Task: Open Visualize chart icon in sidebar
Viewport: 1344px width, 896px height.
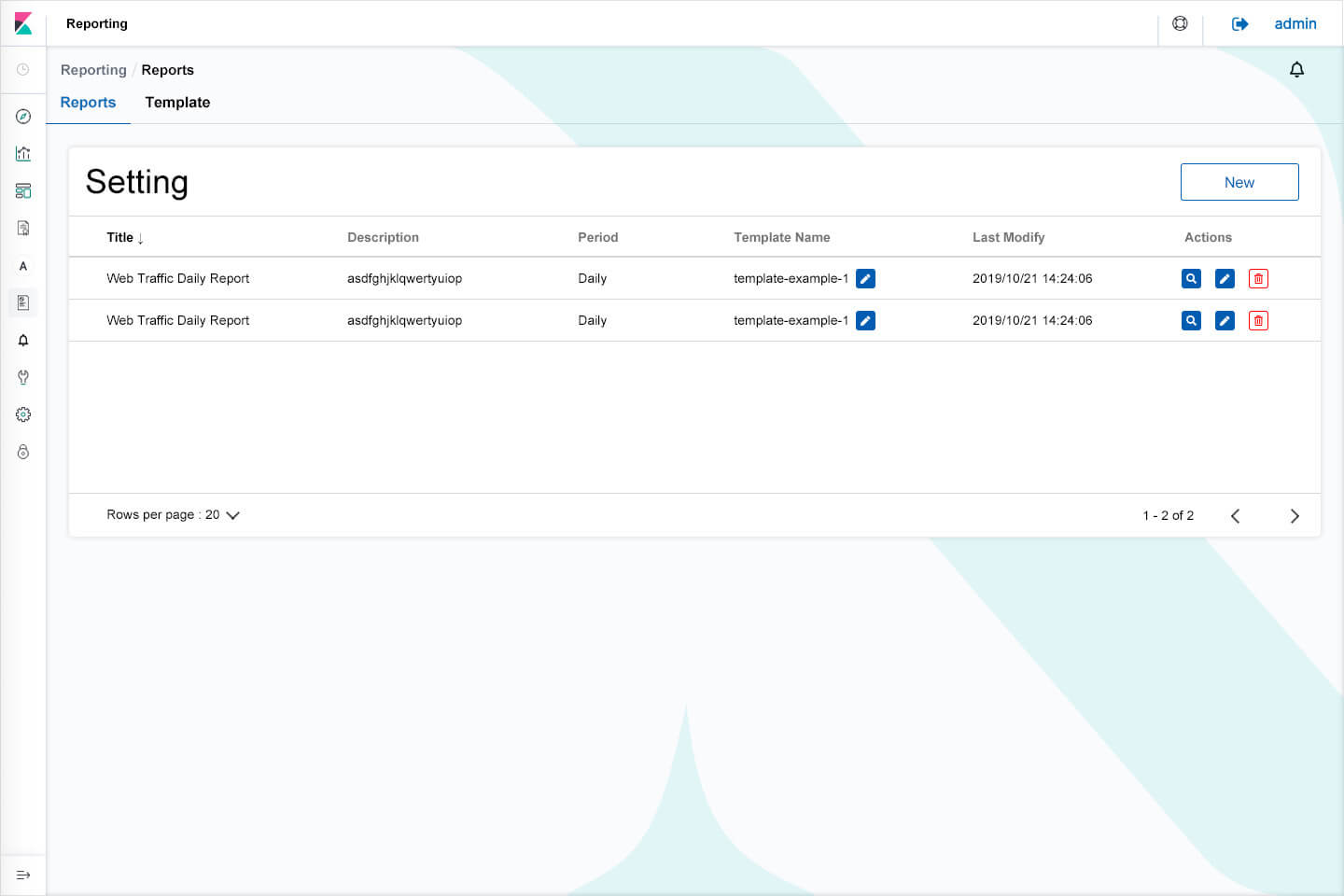Action: click(23, 154)
